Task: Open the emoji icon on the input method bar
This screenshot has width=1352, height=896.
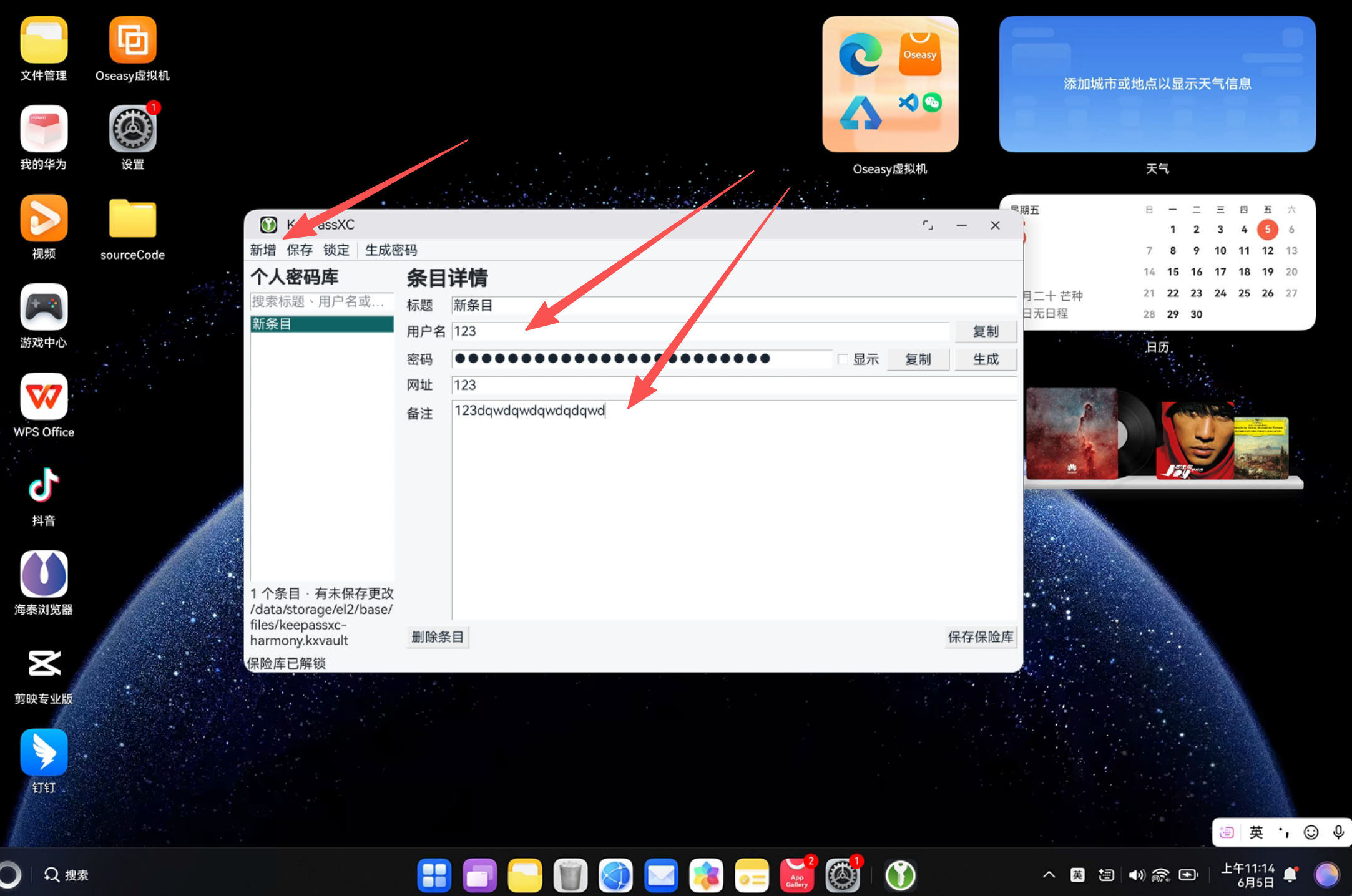Action: tap(1311, 832)
